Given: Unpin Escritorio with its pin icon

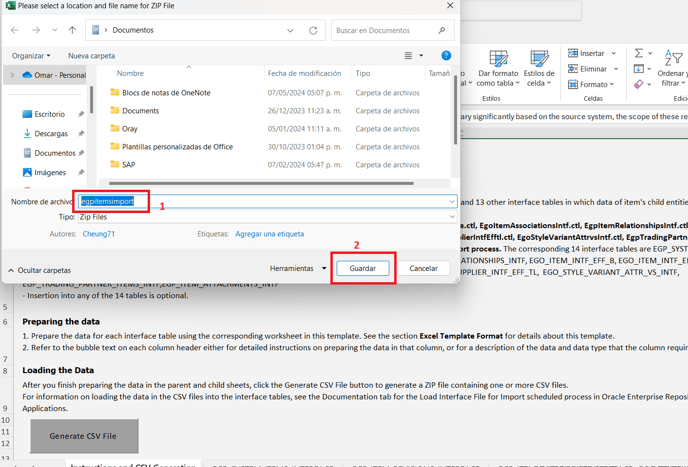Looking at the screenshot, I should pyautogui.click(x=81, y=114).
